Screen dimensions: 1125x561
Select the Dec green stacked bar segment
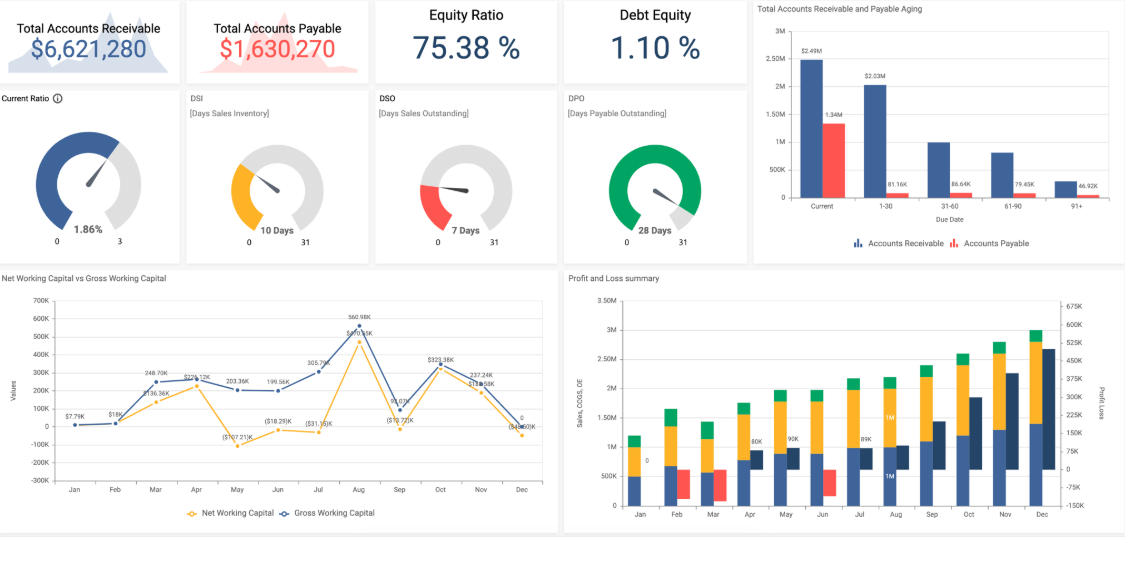coord(1035,336)
